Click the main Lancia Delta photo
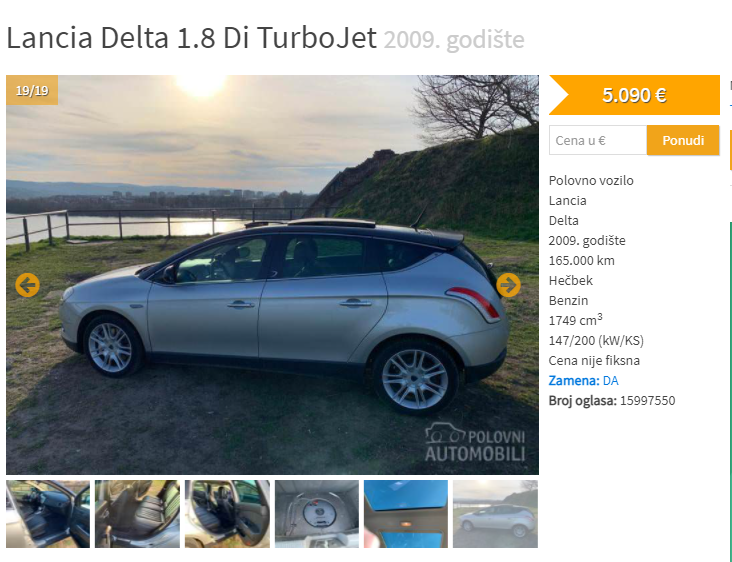Viewport: 732px width, 562px height. (x=272, y=275)
